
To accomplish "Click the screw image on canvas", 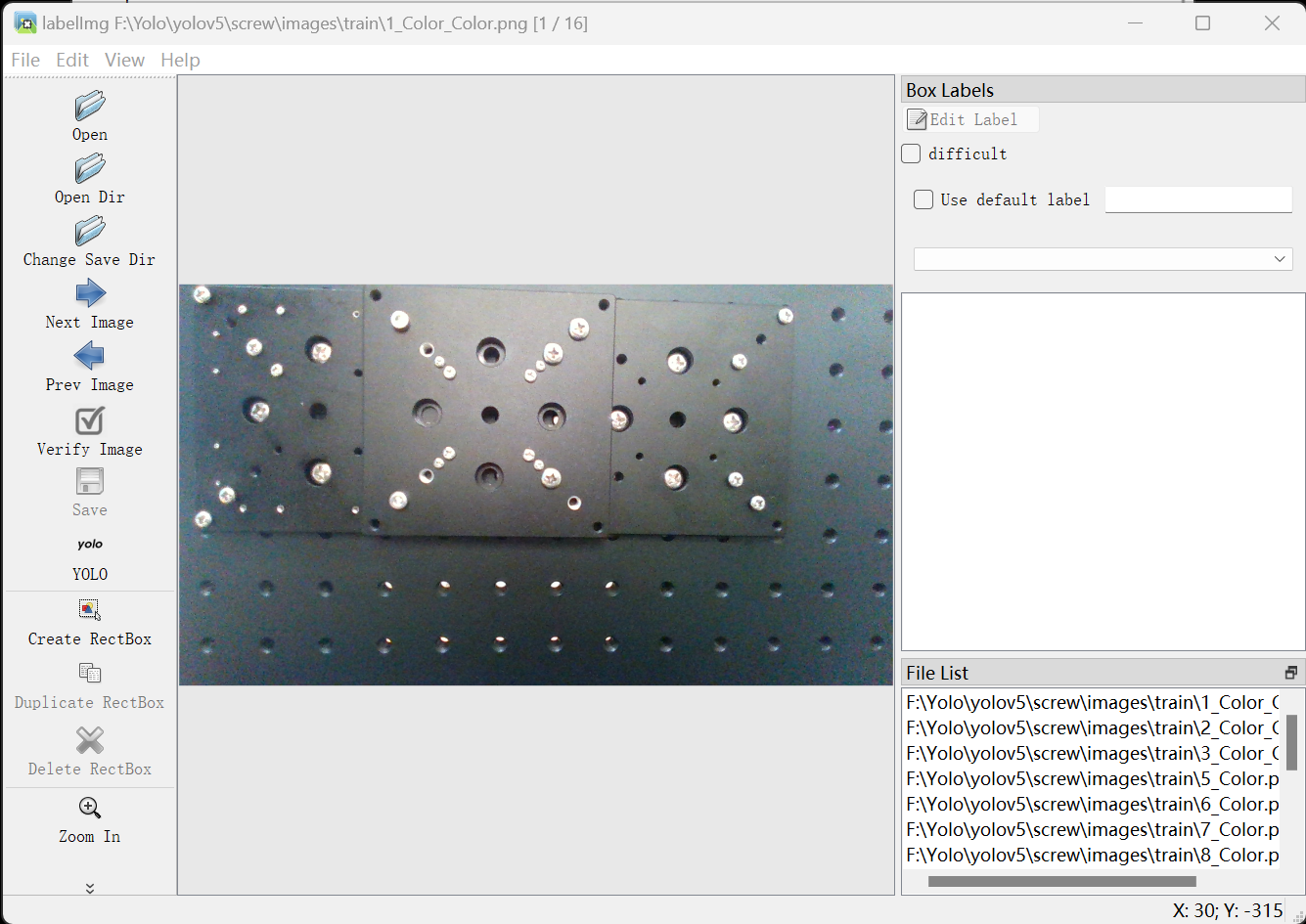I will (536, 485).
